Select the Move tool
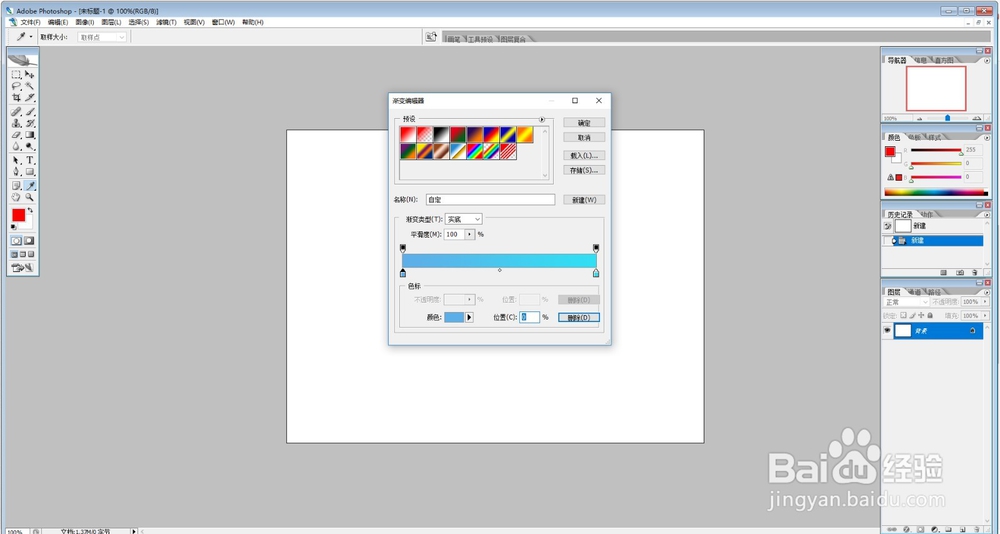The width and height of the screenshot is (1000, 534). tap(29, 75)
